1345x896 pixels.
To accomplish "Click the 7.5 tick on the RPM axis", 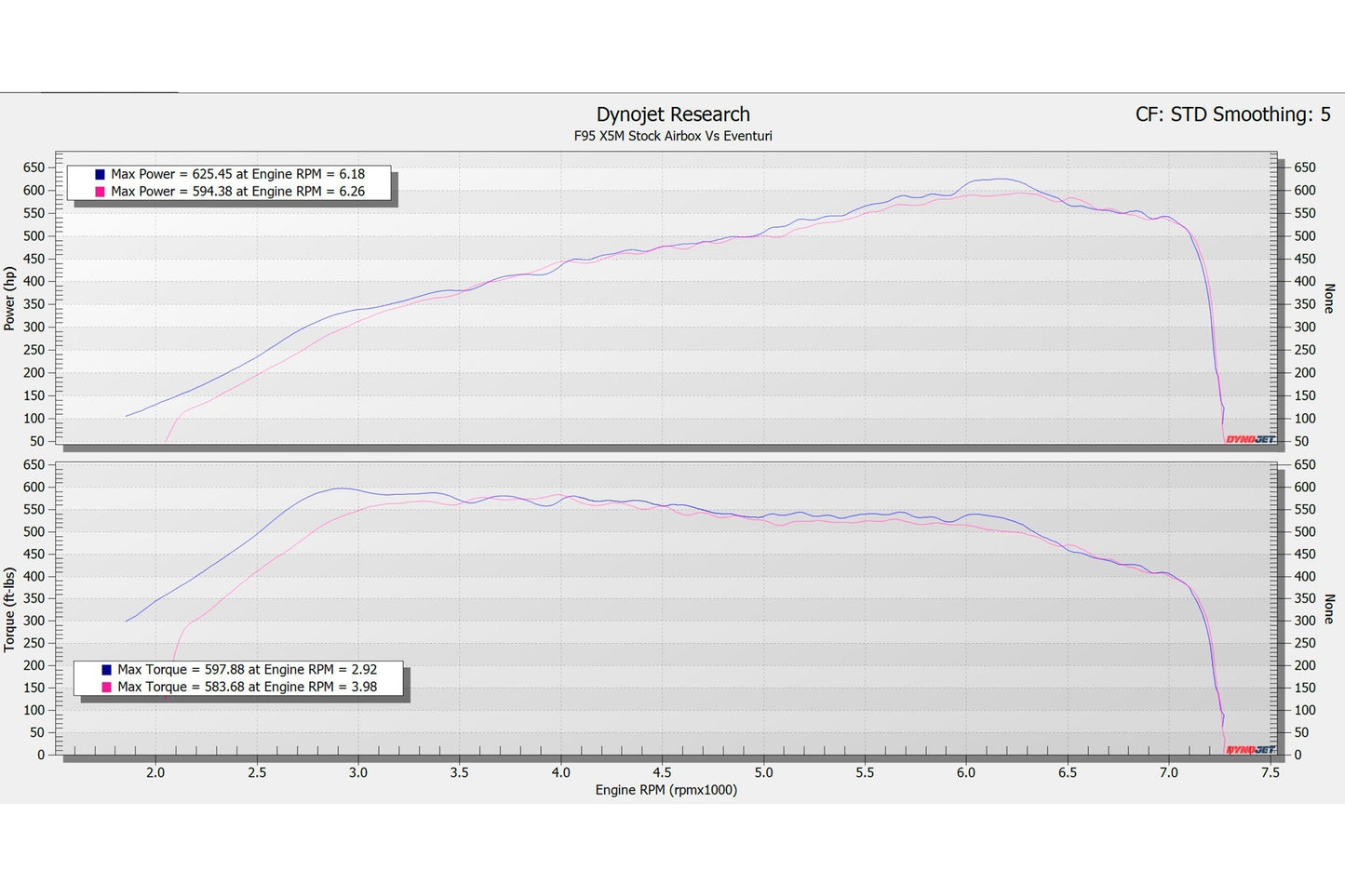I will pos(1270,772).
